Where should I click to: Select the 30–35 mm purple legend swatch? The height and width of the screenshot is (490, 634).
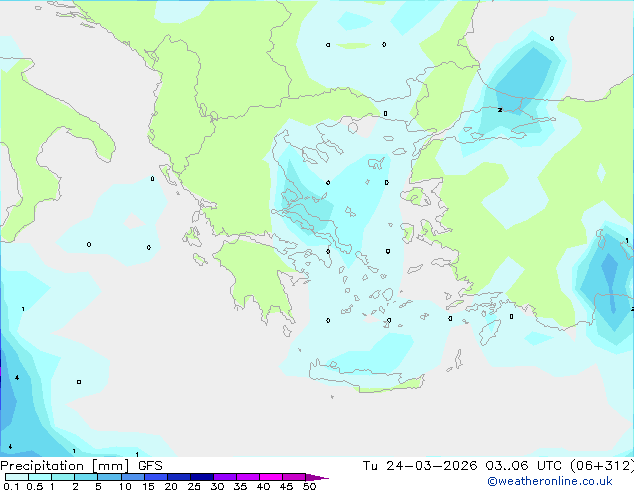point(225,477)
